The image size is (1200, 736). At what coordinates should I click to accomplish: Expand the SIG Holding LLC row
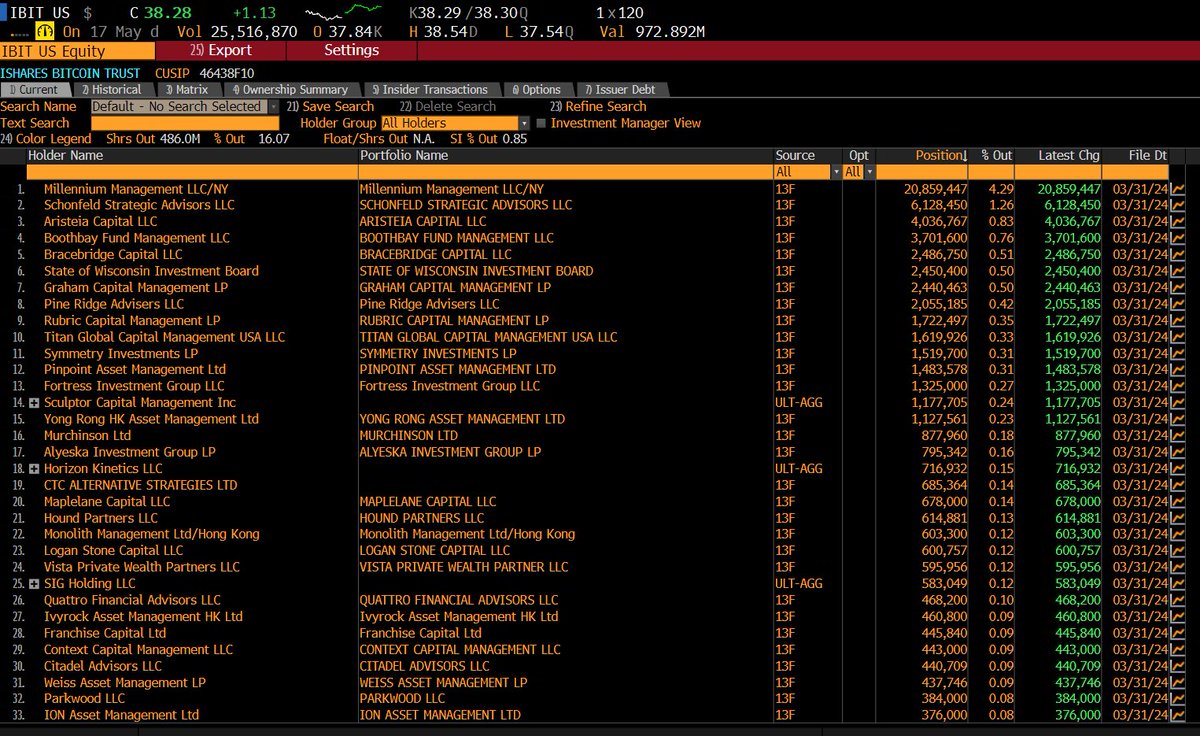click(34, 584)
